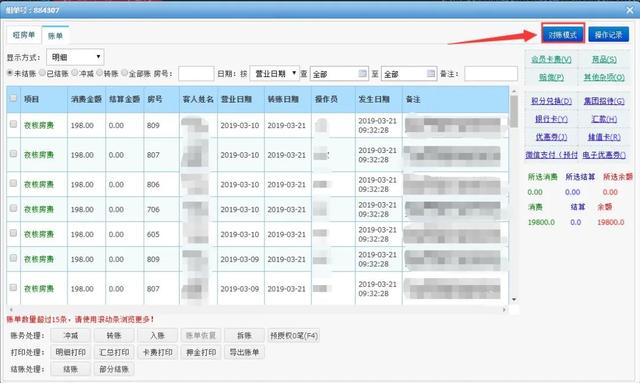Click the 卡费打印 button
The image size is (640, 383).
click(157, 352)
